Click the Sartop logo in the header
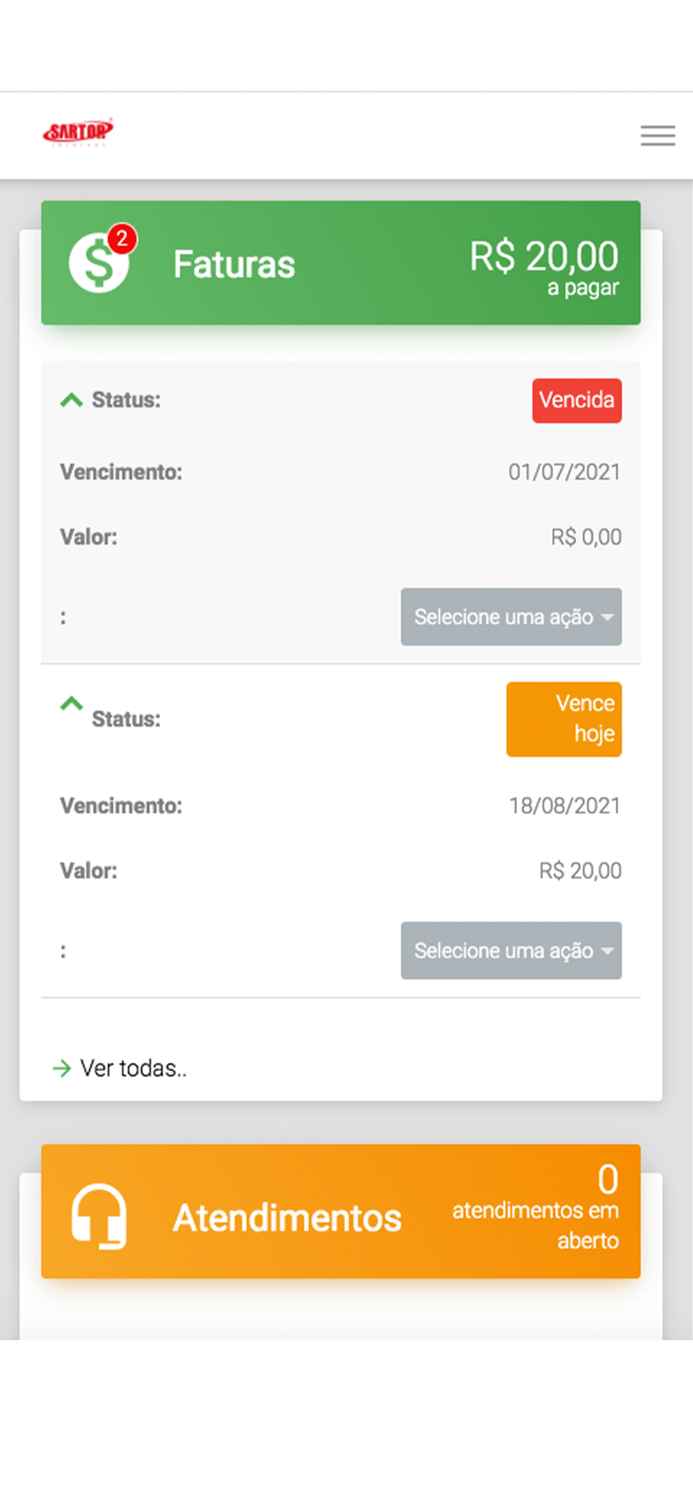693x1500 pixels. tap(78, 131)
